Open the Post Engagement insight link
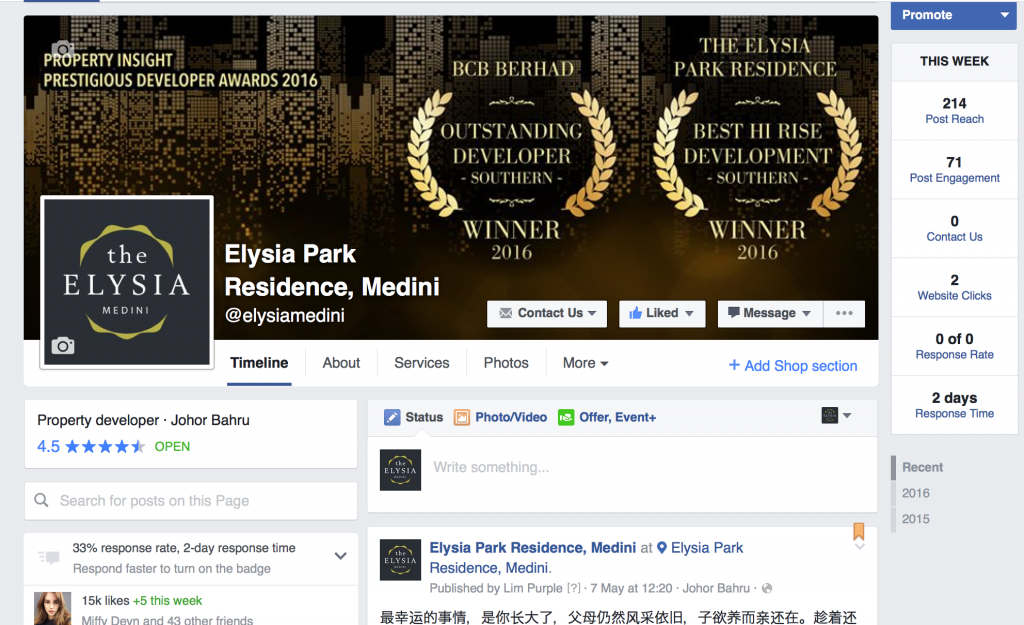This screenshot has height=625, width=1024. click(954, 178)
